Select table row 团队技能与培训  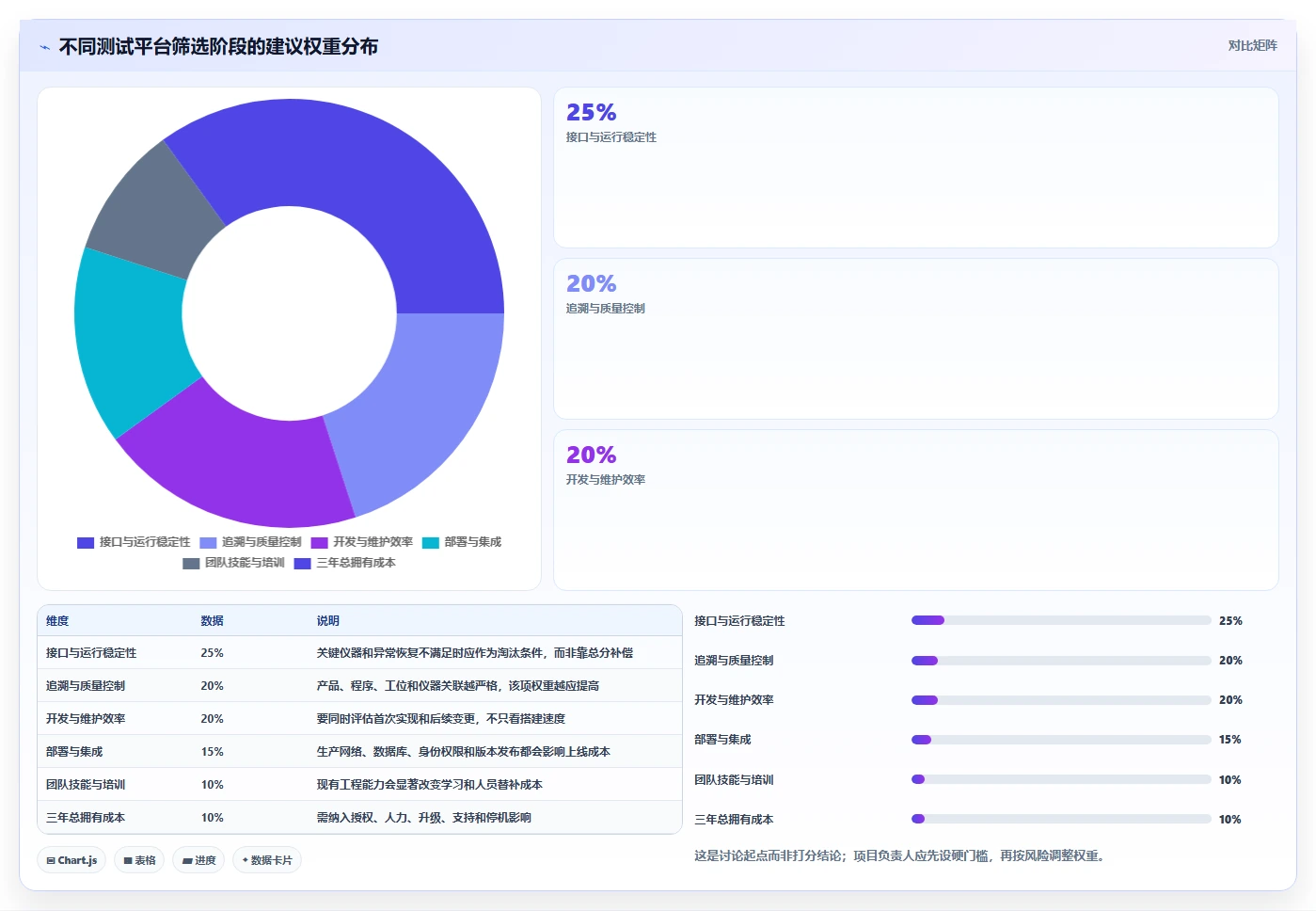pyautogui.click(x=359, y=784)
